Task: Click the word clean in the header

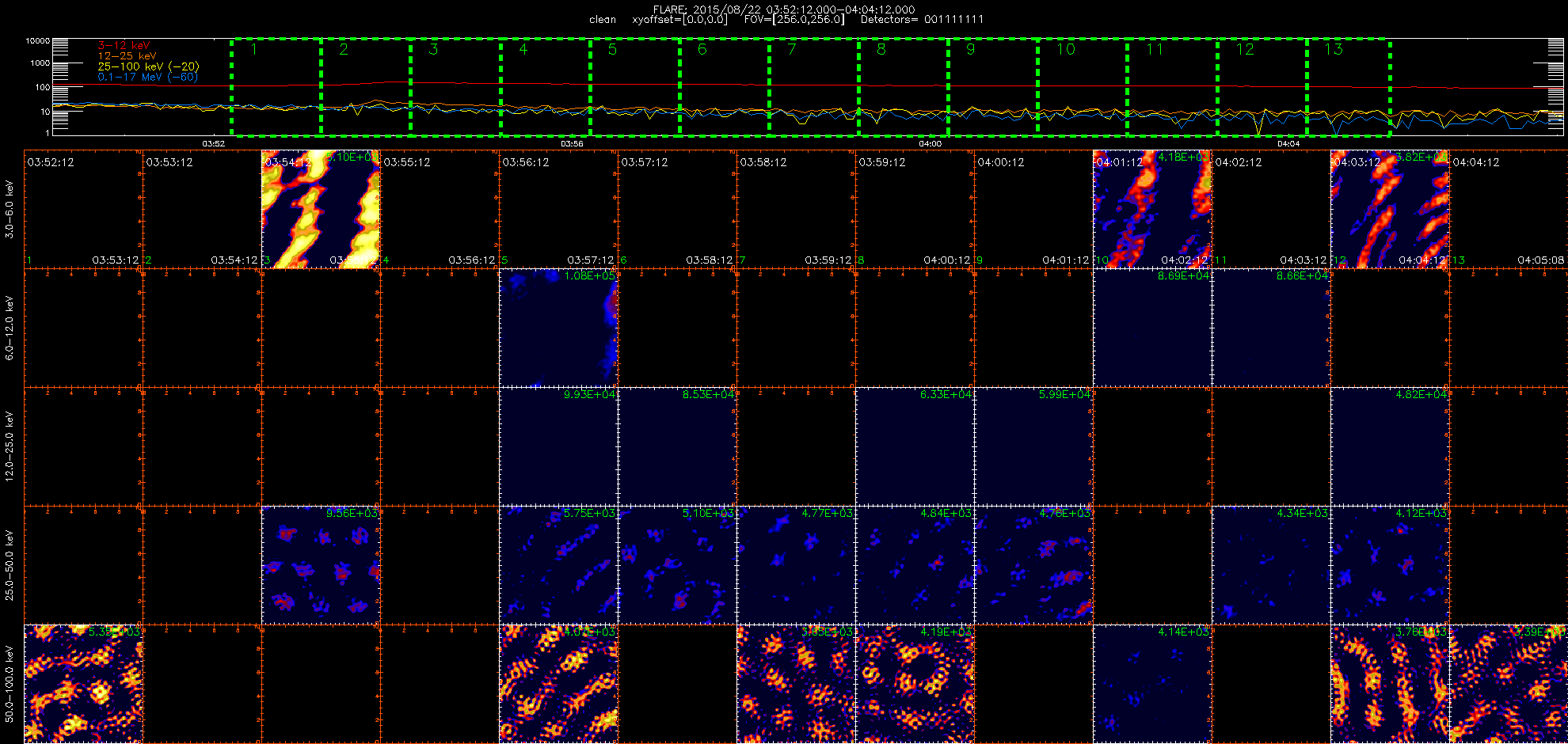Action: point(603,19)
